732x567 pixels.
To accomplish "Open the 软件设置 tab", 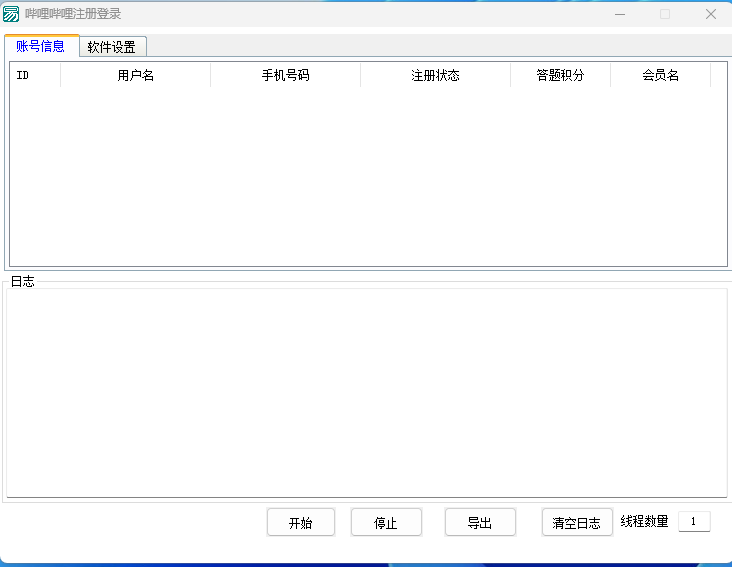I will point(112,47).
